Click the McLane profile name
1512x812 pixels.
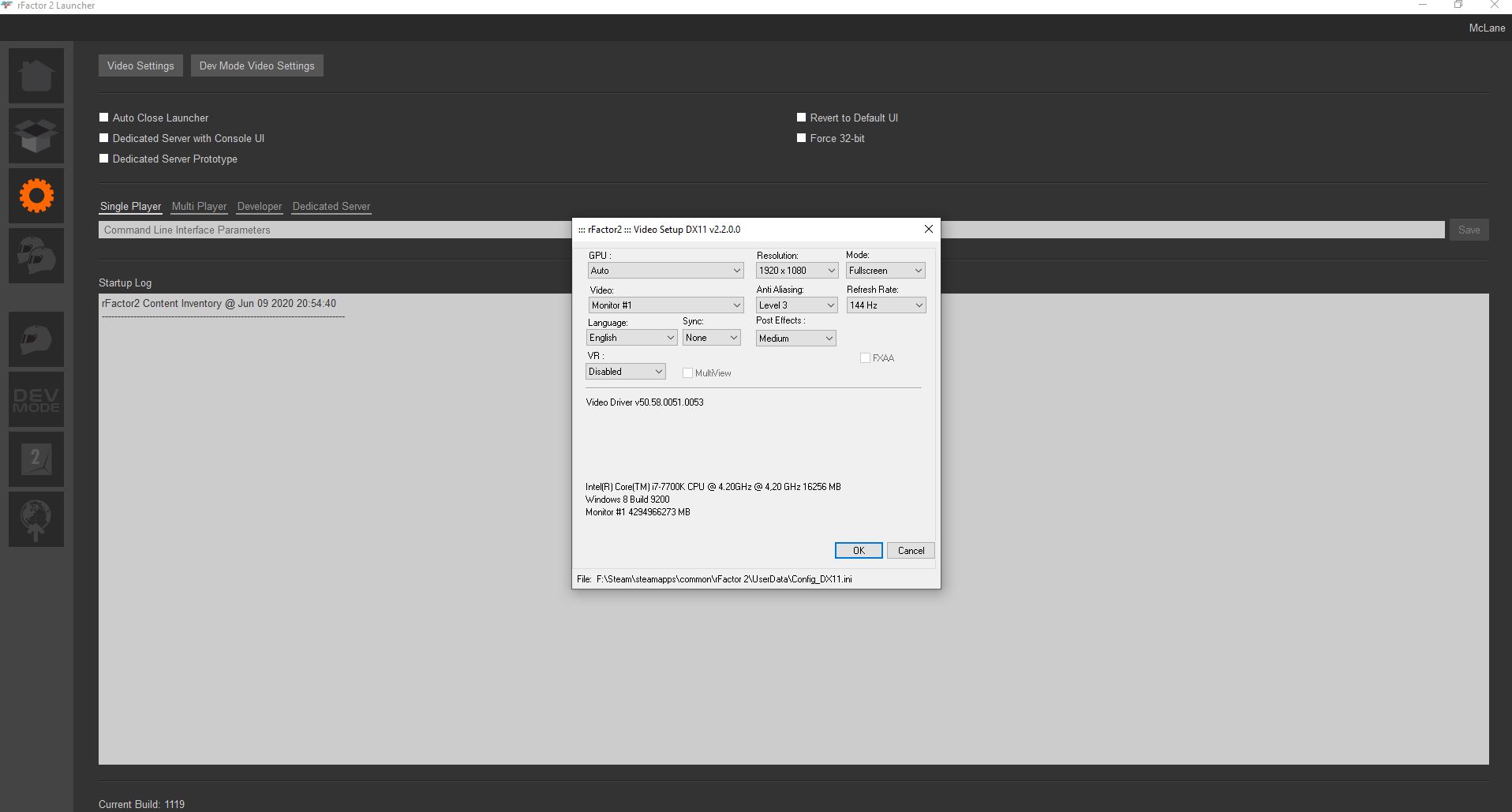pyautogui.click(x=1487, y=28)
